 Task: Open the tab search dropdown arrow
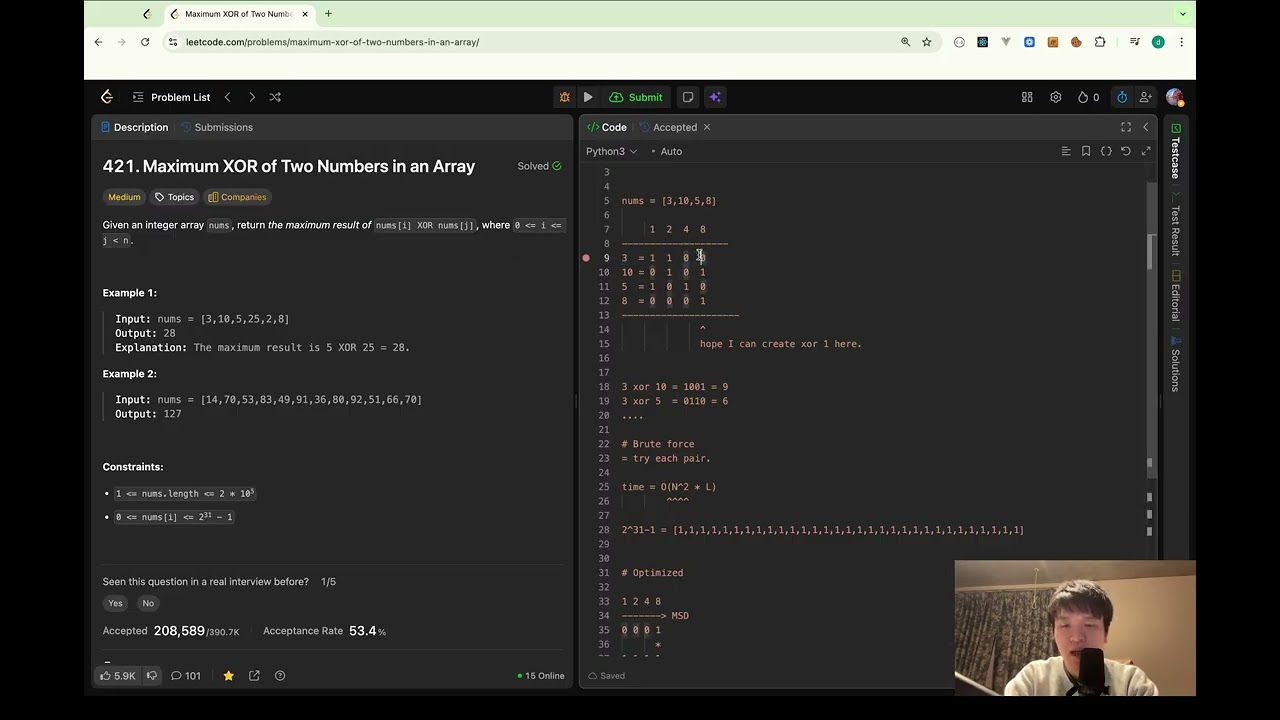(x=1183, y=14)
